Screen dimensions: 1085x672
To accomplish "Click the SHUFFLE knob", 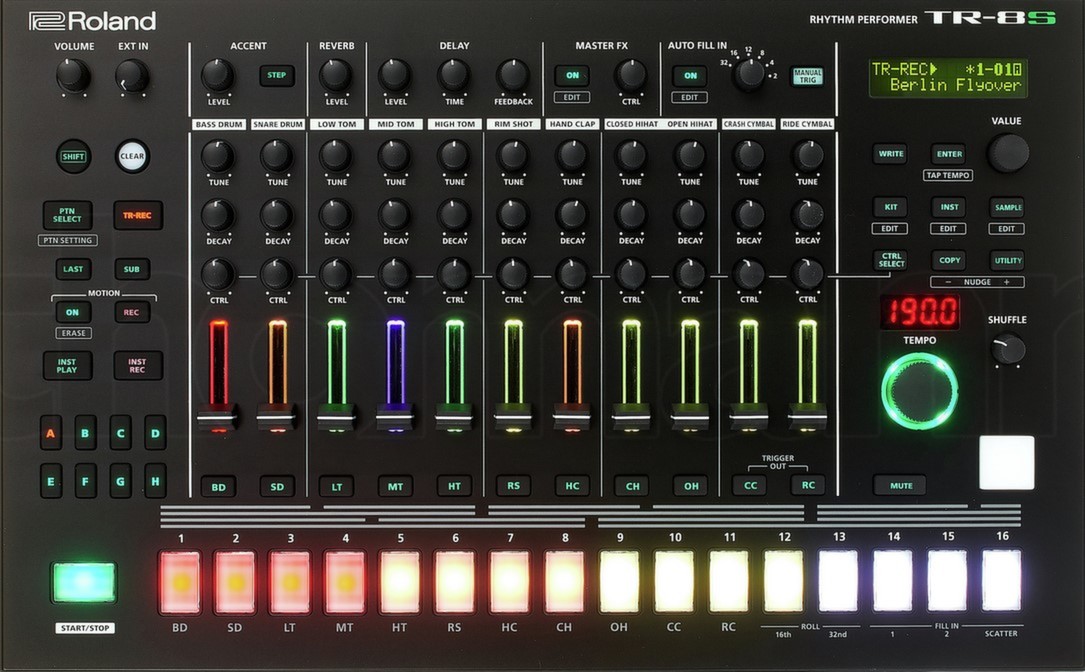I will 1008,348.
